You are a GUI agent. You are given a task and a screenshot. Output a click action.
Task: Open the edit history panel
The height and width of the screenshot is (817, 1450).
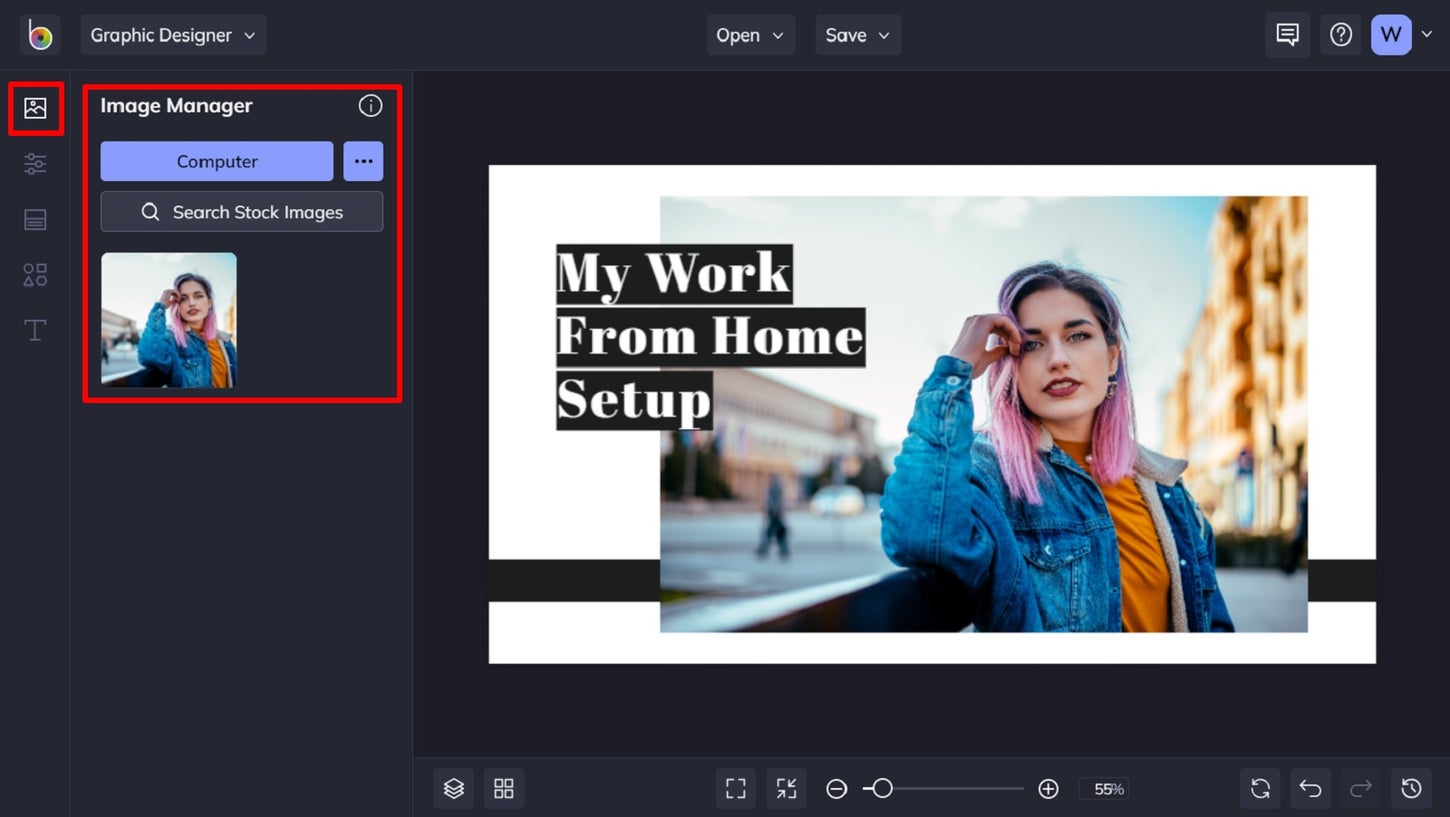pyautogui.click(x=1412, y=788)
